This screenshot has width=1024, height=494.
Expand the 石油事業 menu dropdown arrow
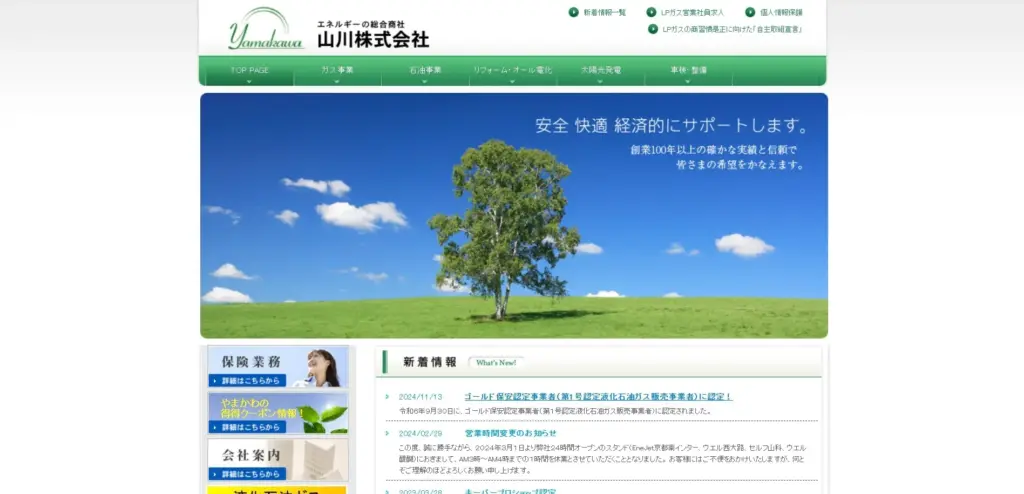[425, 81]
